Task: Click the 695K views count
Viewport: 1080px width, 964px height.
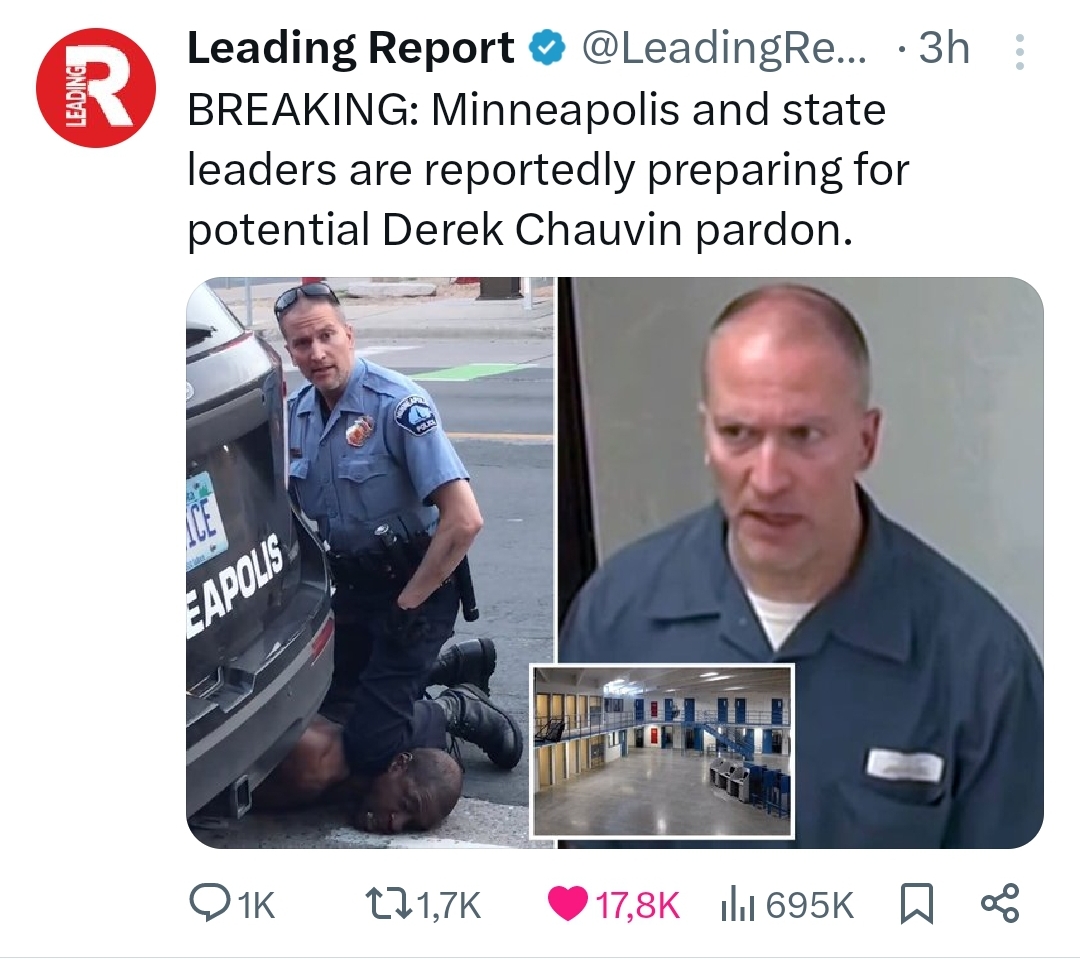Action: (809, 905)
